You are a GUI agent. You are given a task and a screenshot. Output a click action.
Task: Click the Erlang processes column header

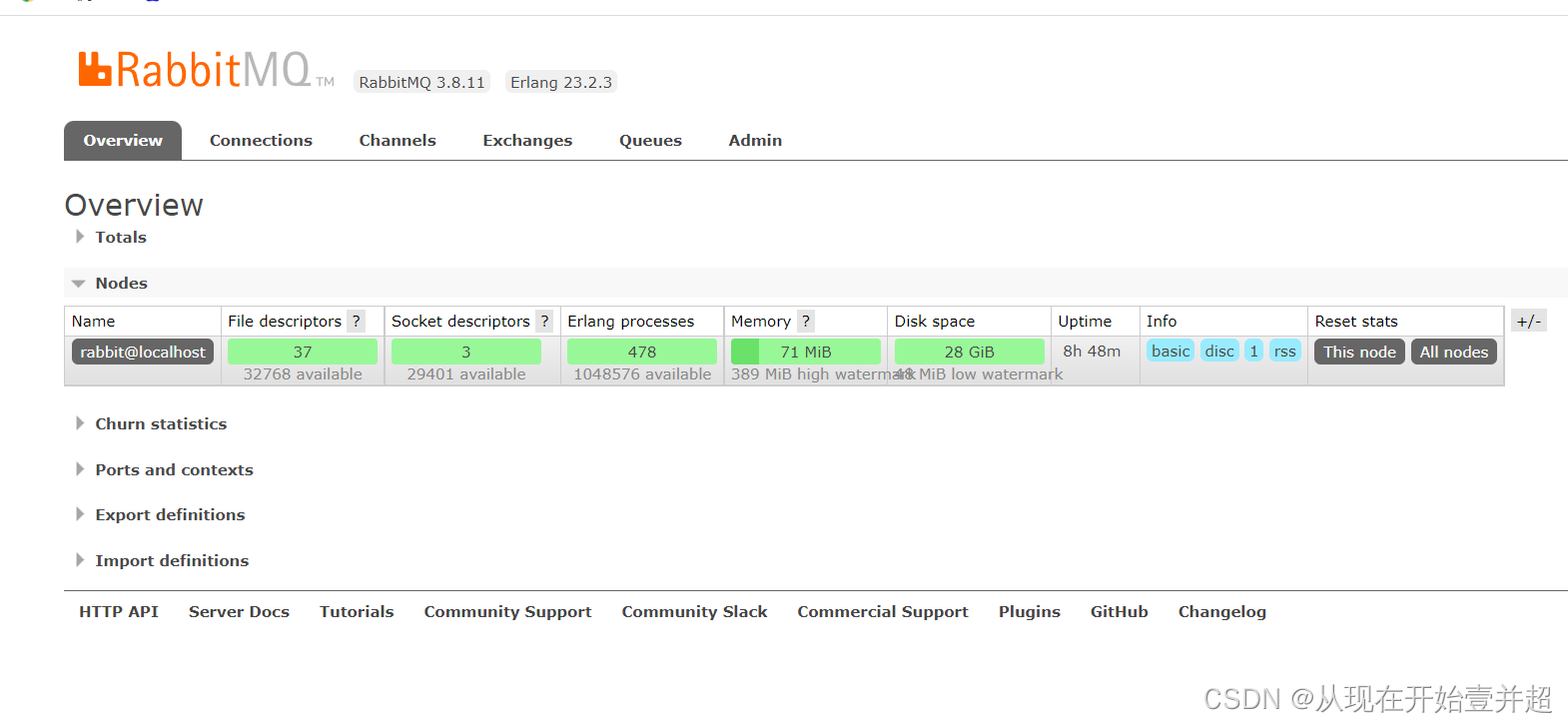click(x=630, y=321)
